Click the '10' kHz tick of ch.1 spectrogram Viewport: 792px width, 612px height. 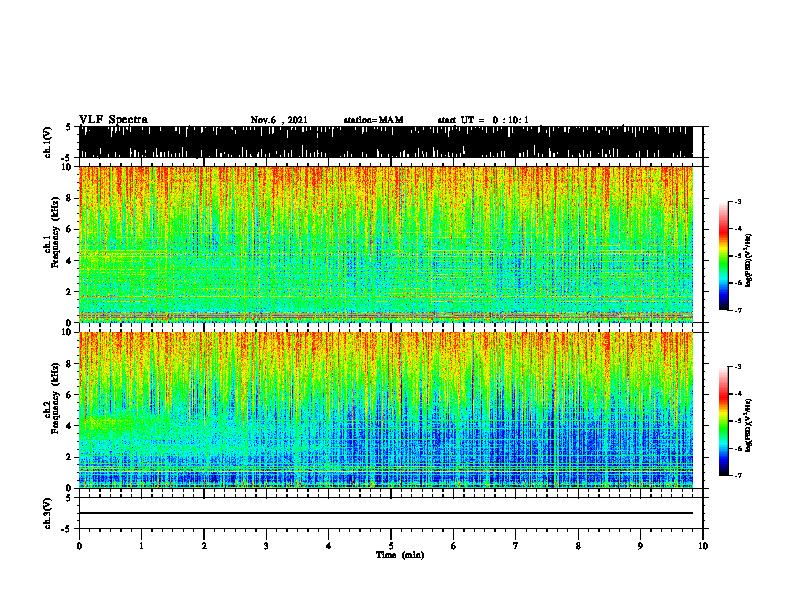[x=68, y=167]
